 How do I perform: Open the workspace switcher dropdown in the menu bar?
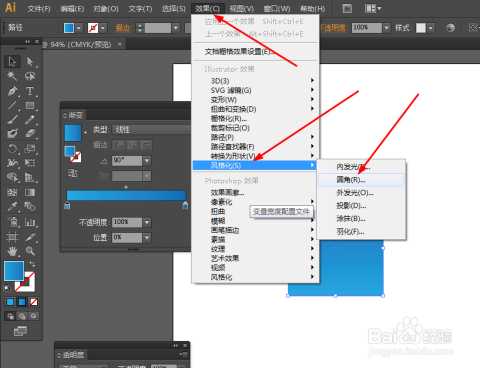(373, 8)
